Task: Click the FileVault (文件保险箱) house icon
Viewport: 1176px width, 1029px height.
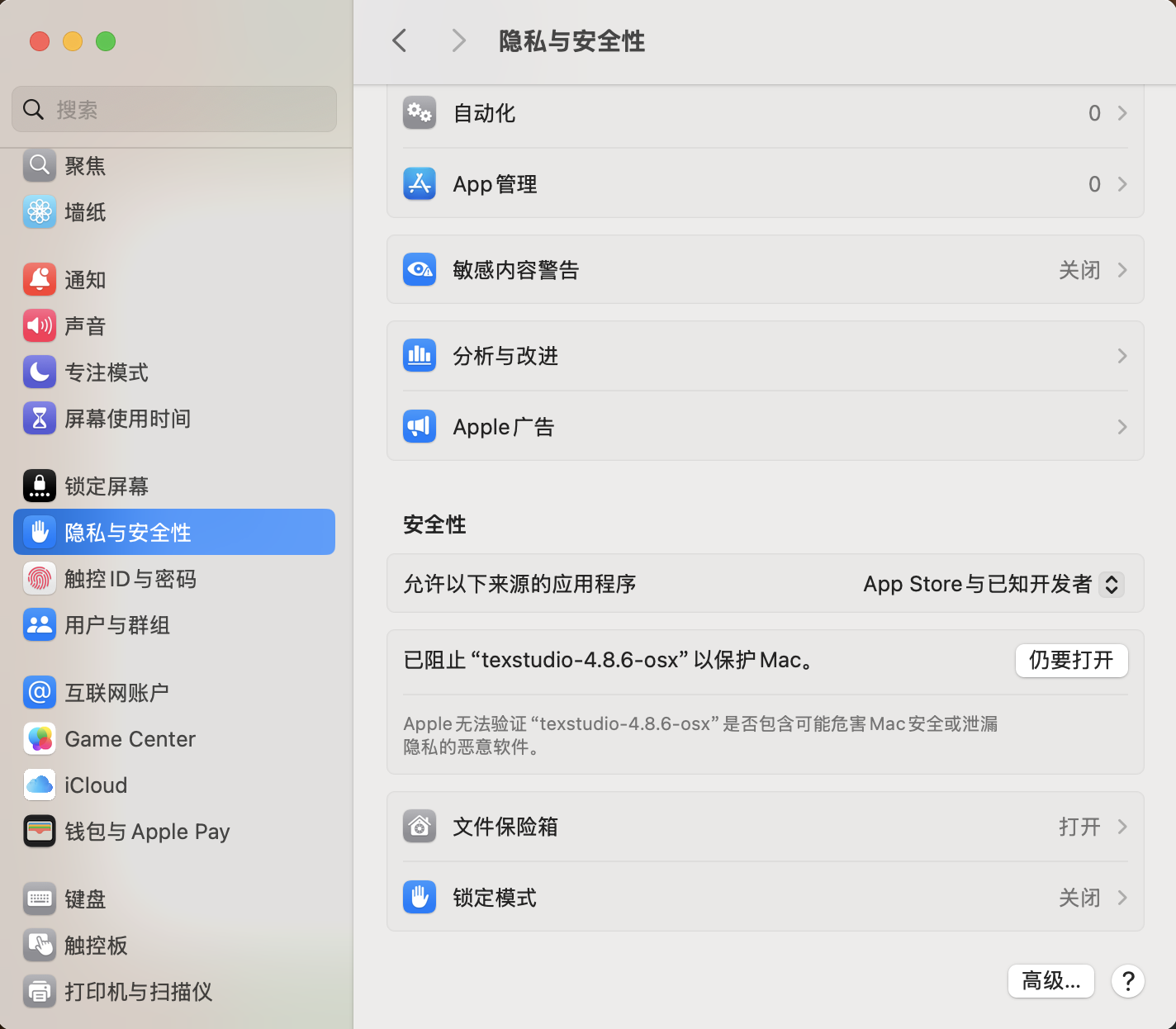Action: pos(420,827)
